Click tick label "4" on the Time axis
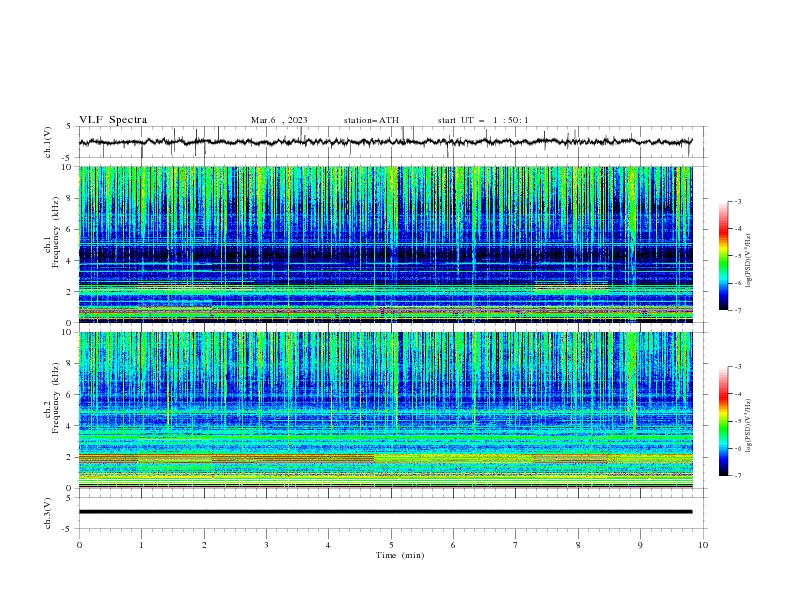This screenshot has width=792, height=612. (x=328, y=545)
